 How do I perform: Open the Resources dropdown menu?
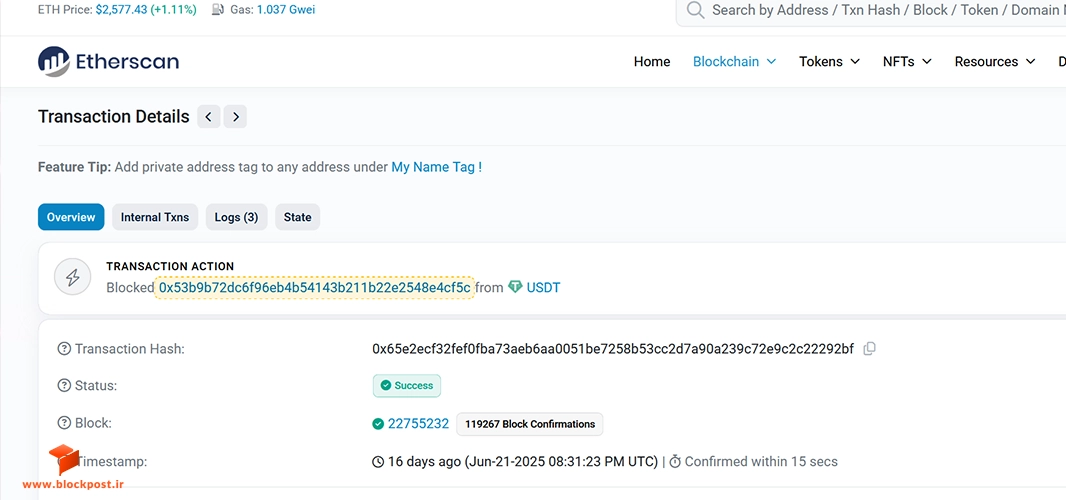(995, 62)
